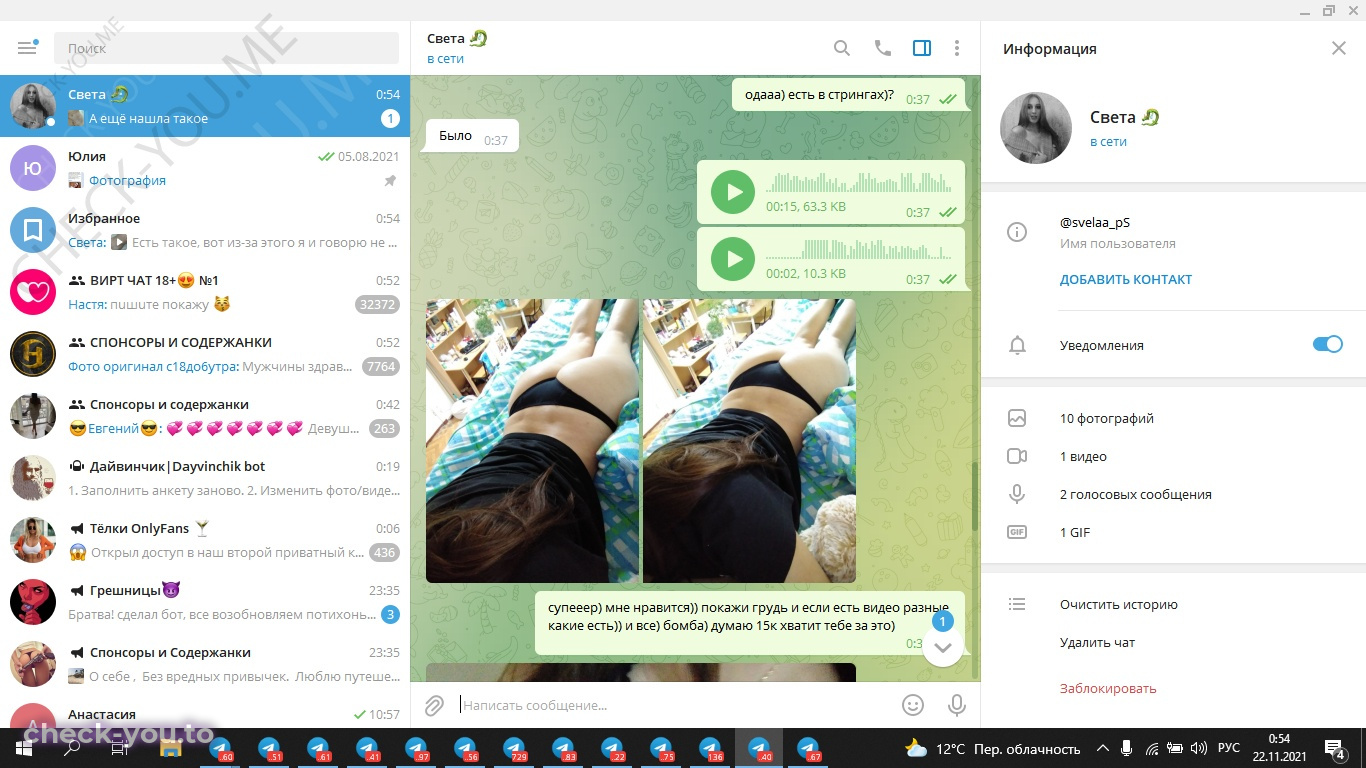Jump to latest message with down arrow

click(x=942, y=647)
